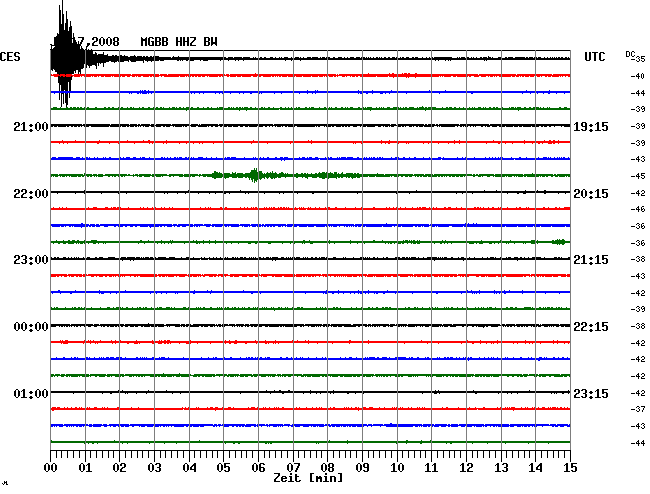
Task: Click the 04 minute axis tick label
Action: 189,468
